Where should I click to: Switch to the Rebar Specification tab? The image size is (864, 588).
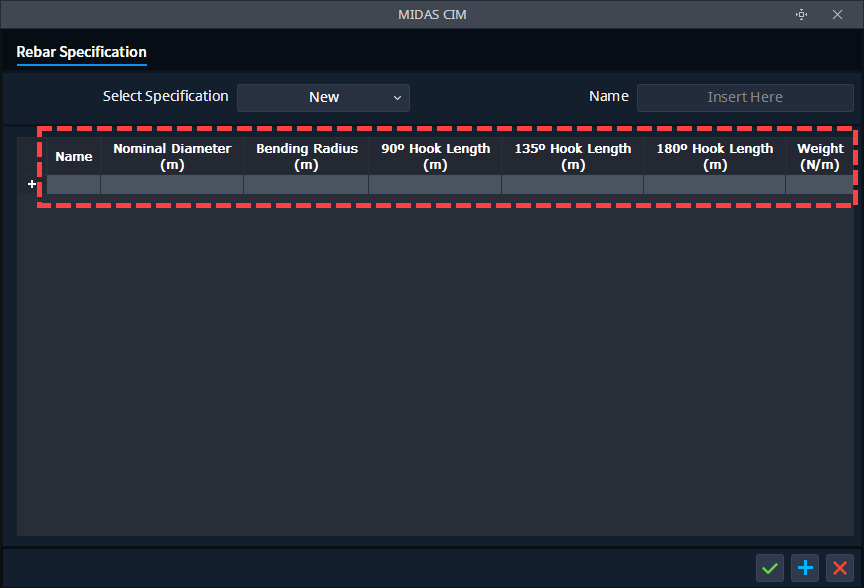coord(81,52)
